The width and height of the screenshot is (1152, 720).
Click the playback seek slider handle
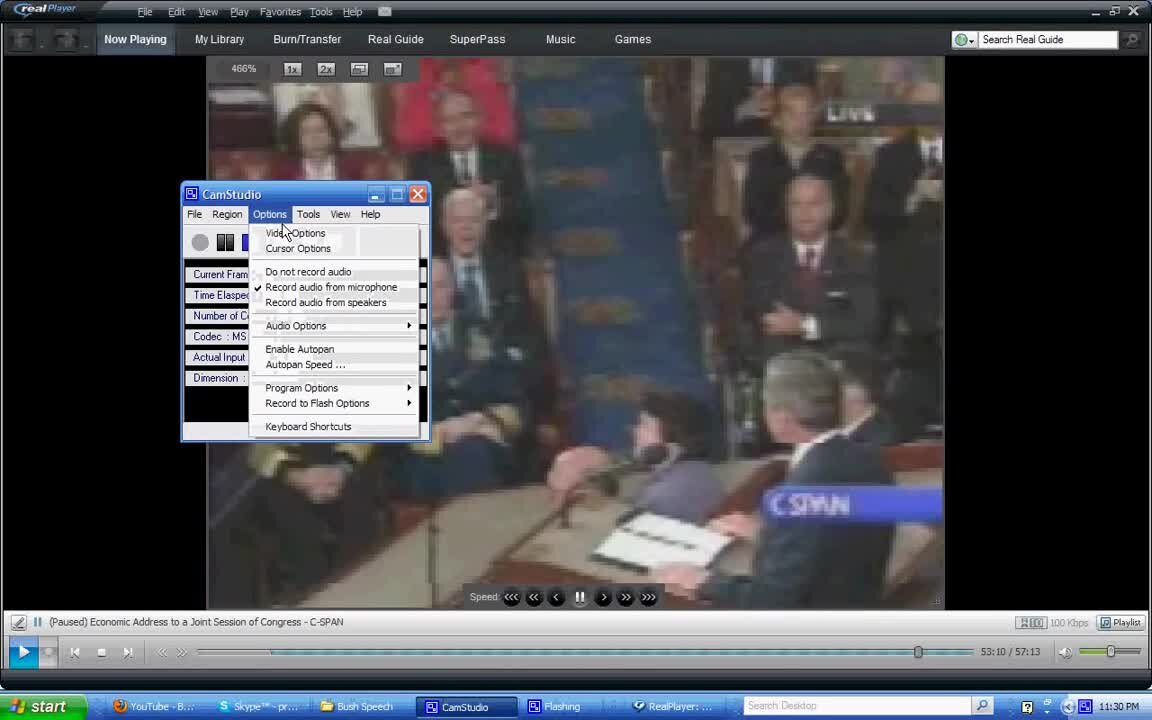(x=918, y=652)
